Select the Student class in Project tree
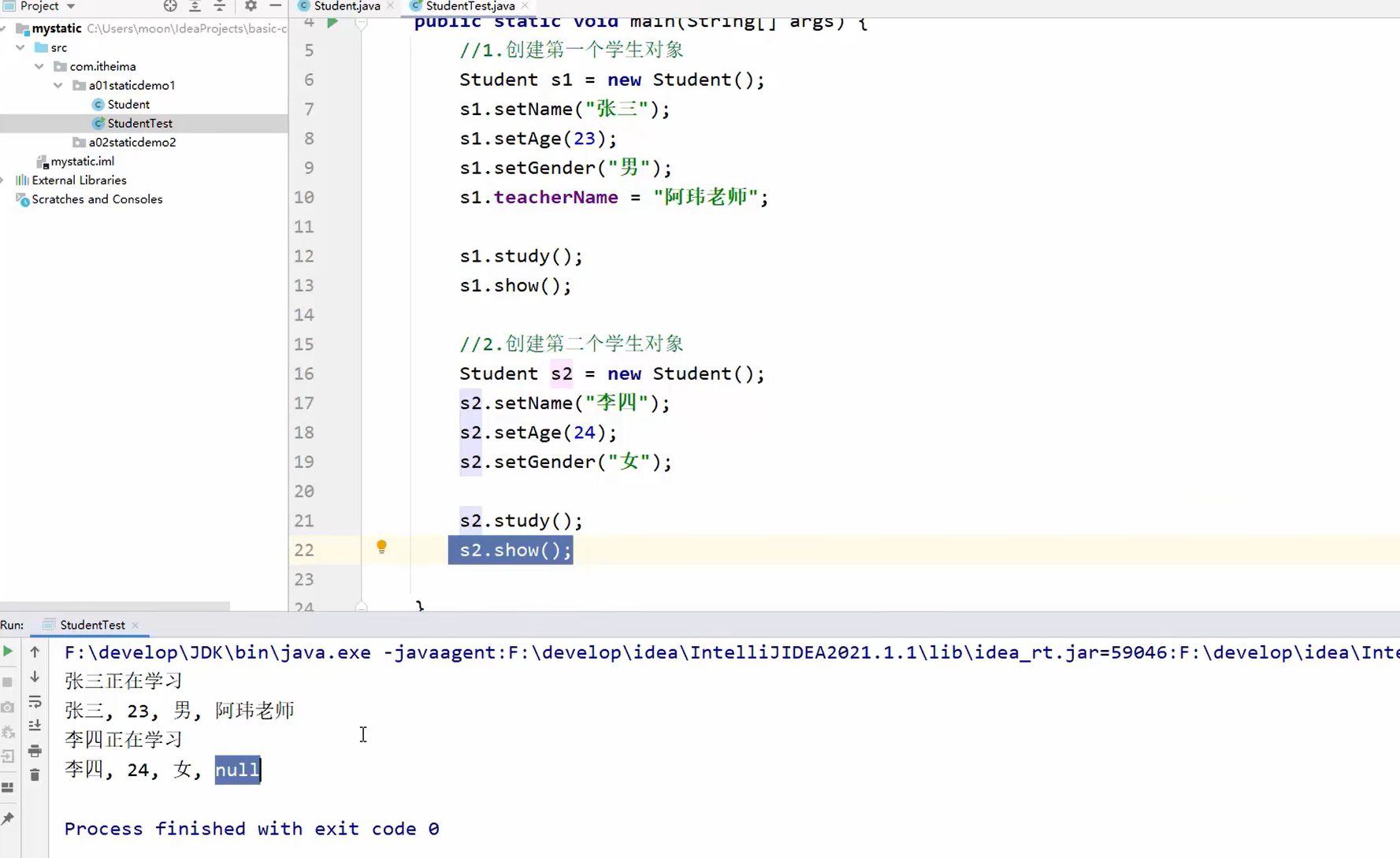 click(128, 104)
